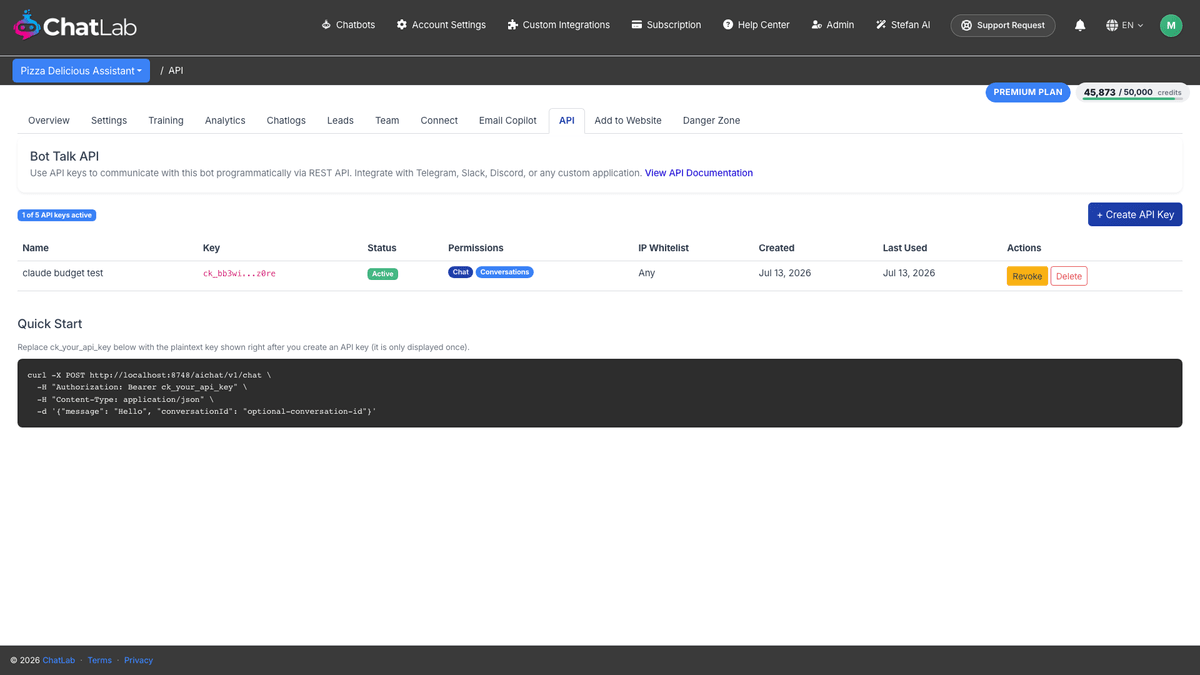Click the Stefan AI wand icon

pyautogui.click(x=881, y=25)
